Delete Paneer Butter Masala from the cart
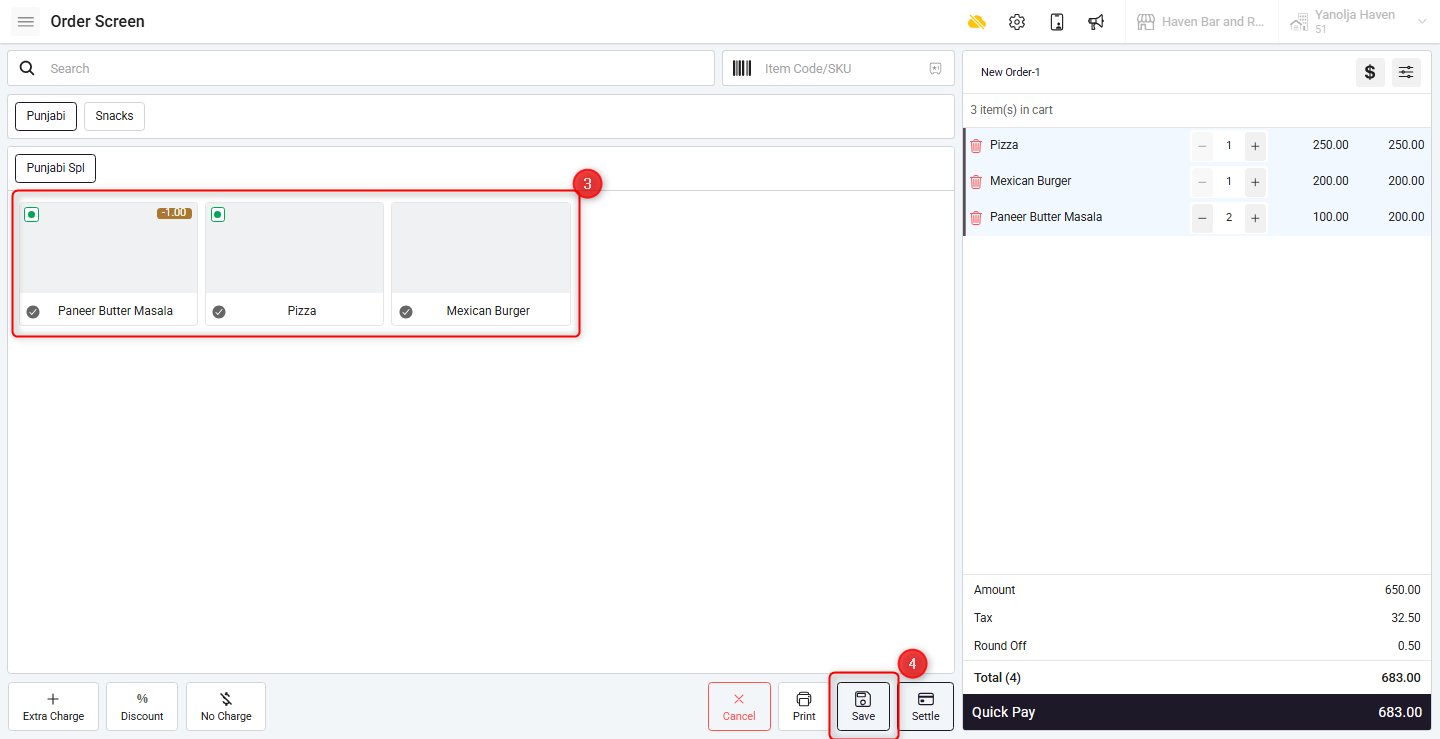This screenshot has width=1440, height=739. click(976, 218)
